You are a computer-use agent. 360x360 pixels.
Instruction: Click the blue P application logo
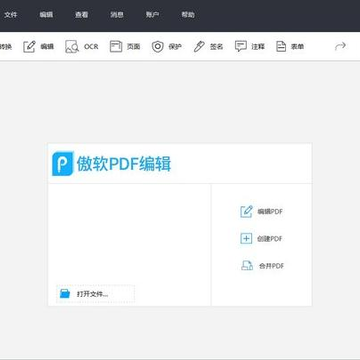[62, 163]
